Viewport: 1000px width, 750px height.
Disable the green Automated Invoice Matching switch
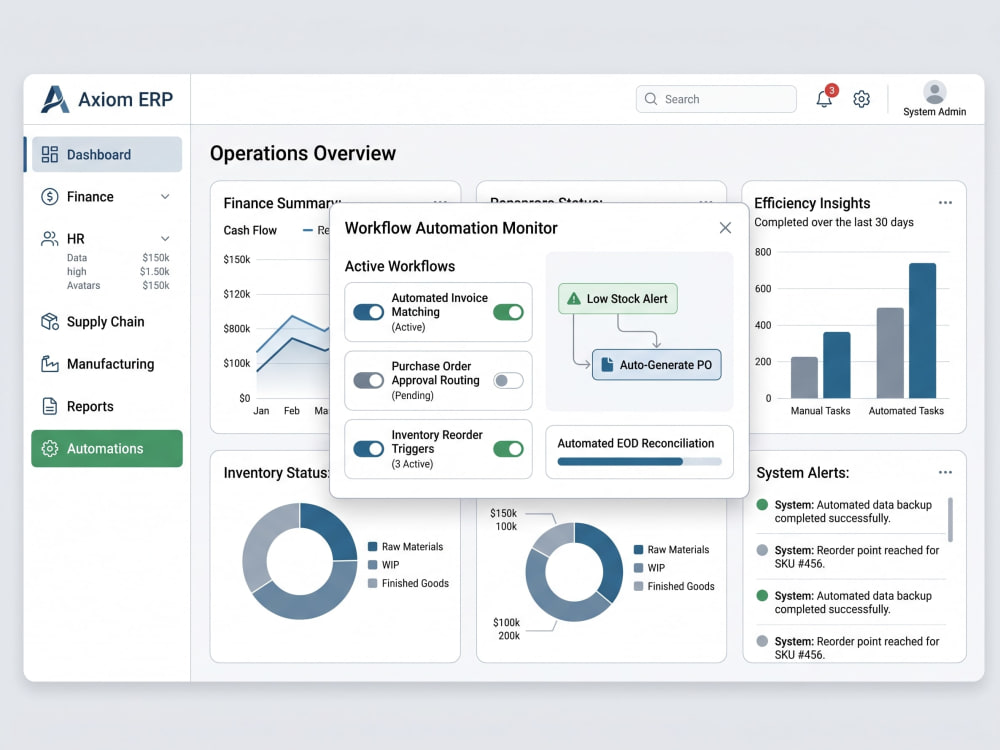[x=508, y=312]
